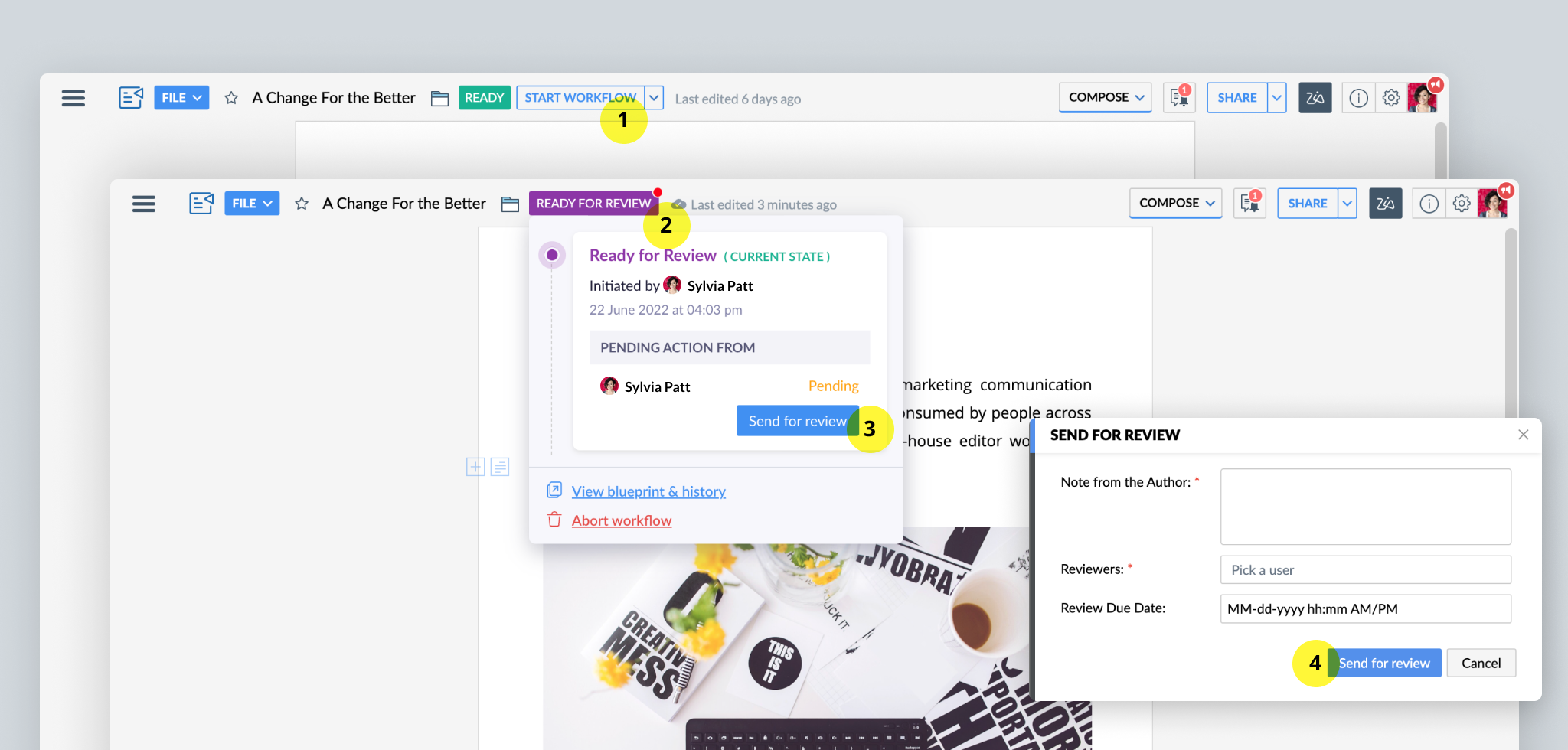1568x750 pixels.
Task: Submit Send for review in dialog
Action: [1384, 663]
